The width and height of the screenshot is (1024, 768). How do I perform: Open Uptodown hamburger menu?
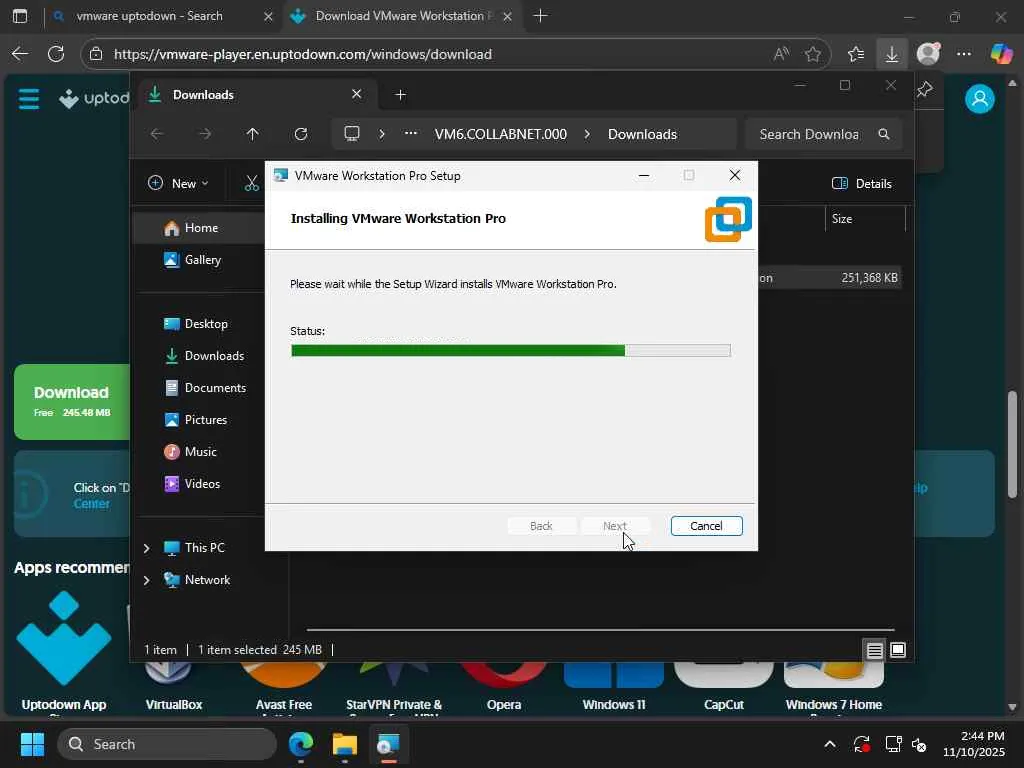[x=29, y=99]
